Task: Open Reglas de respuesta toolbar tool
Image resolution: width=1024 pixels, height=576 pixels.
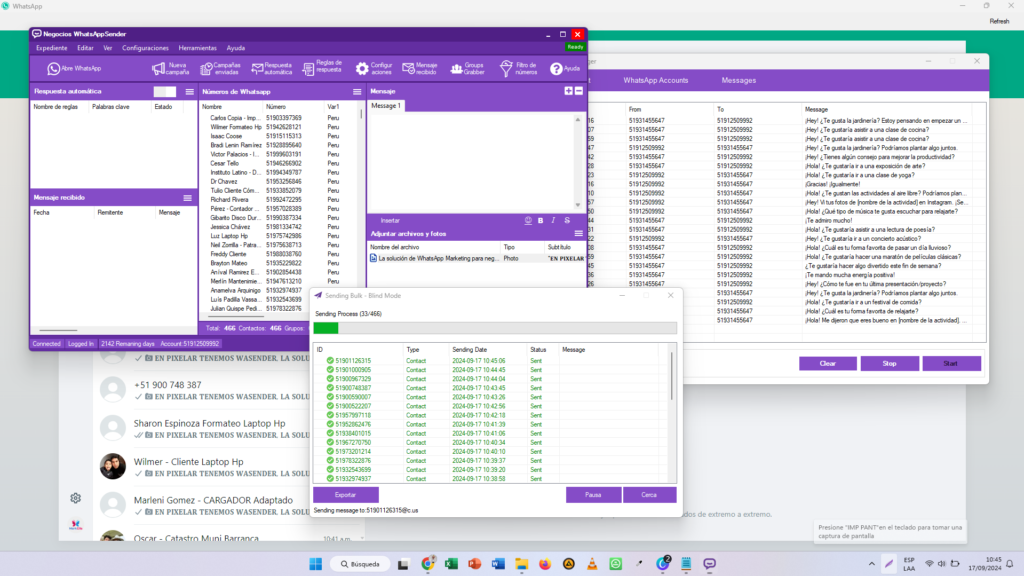Action: click(x=323, y=67)
